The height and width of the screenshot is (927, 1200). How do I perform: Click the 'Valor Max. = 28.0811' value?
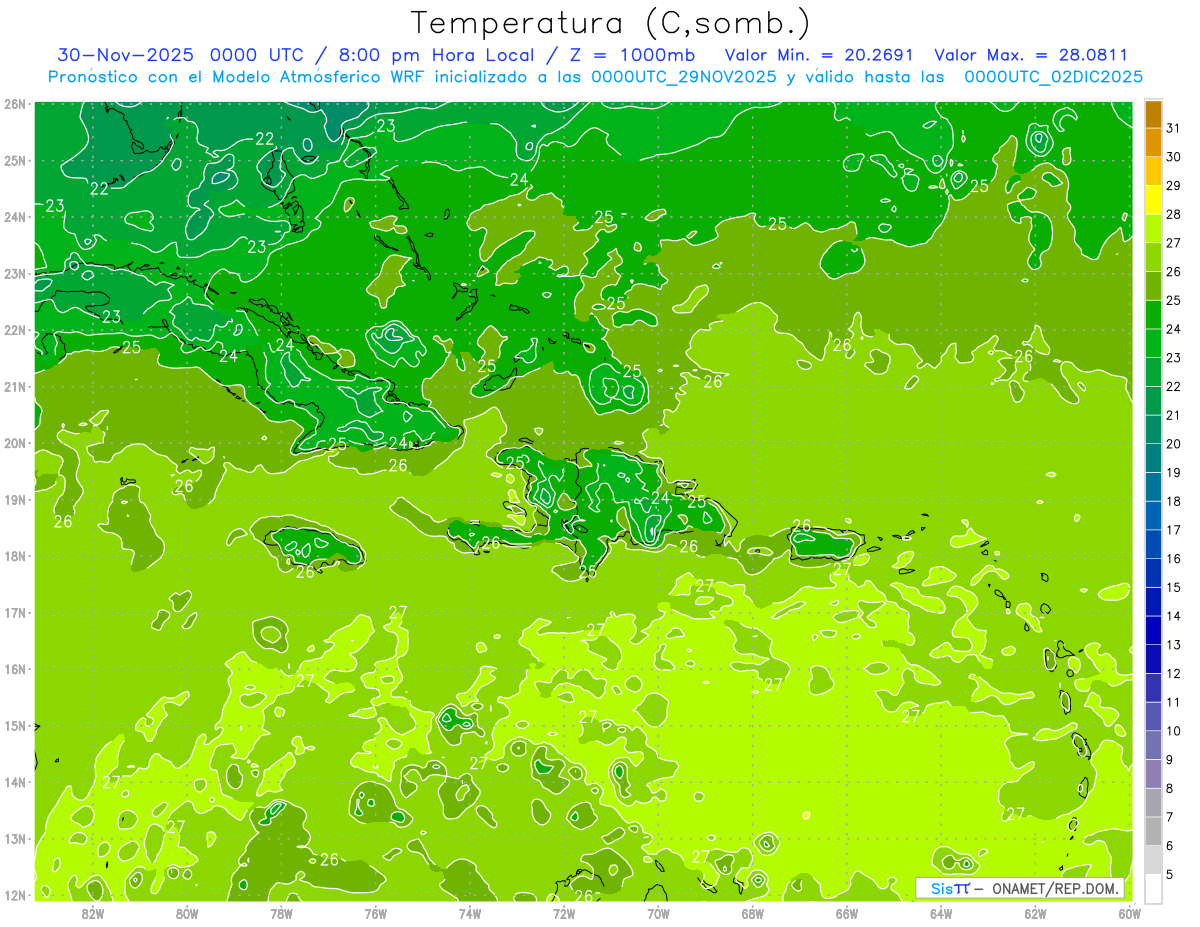(1031, 55)
